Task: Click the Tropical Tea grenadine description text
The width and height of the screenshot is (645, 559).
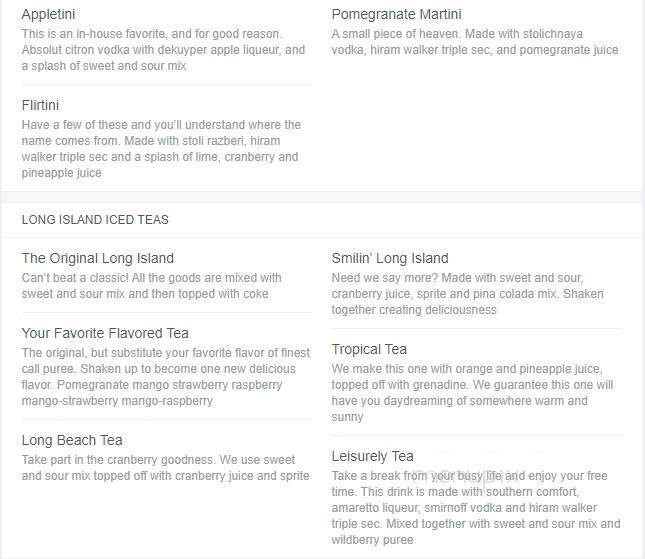Action: (x=472, y=393)
